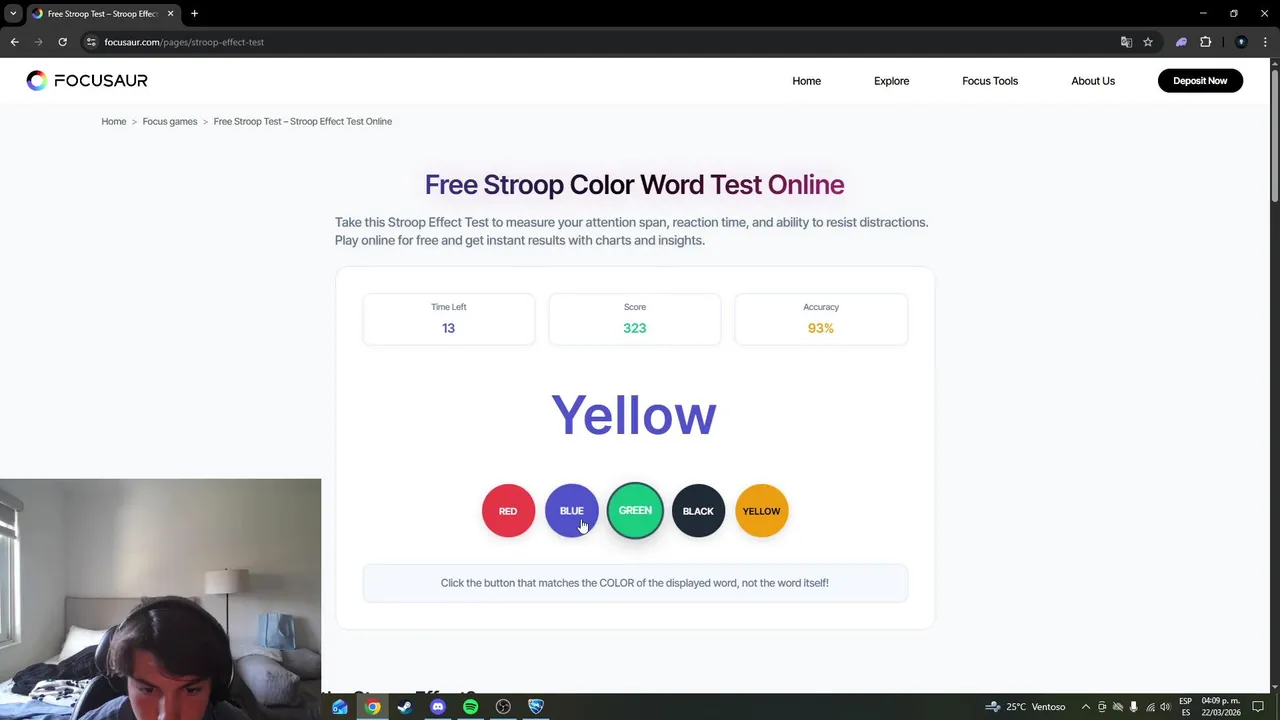Open Mail app in taskbar

click(340, 707)
